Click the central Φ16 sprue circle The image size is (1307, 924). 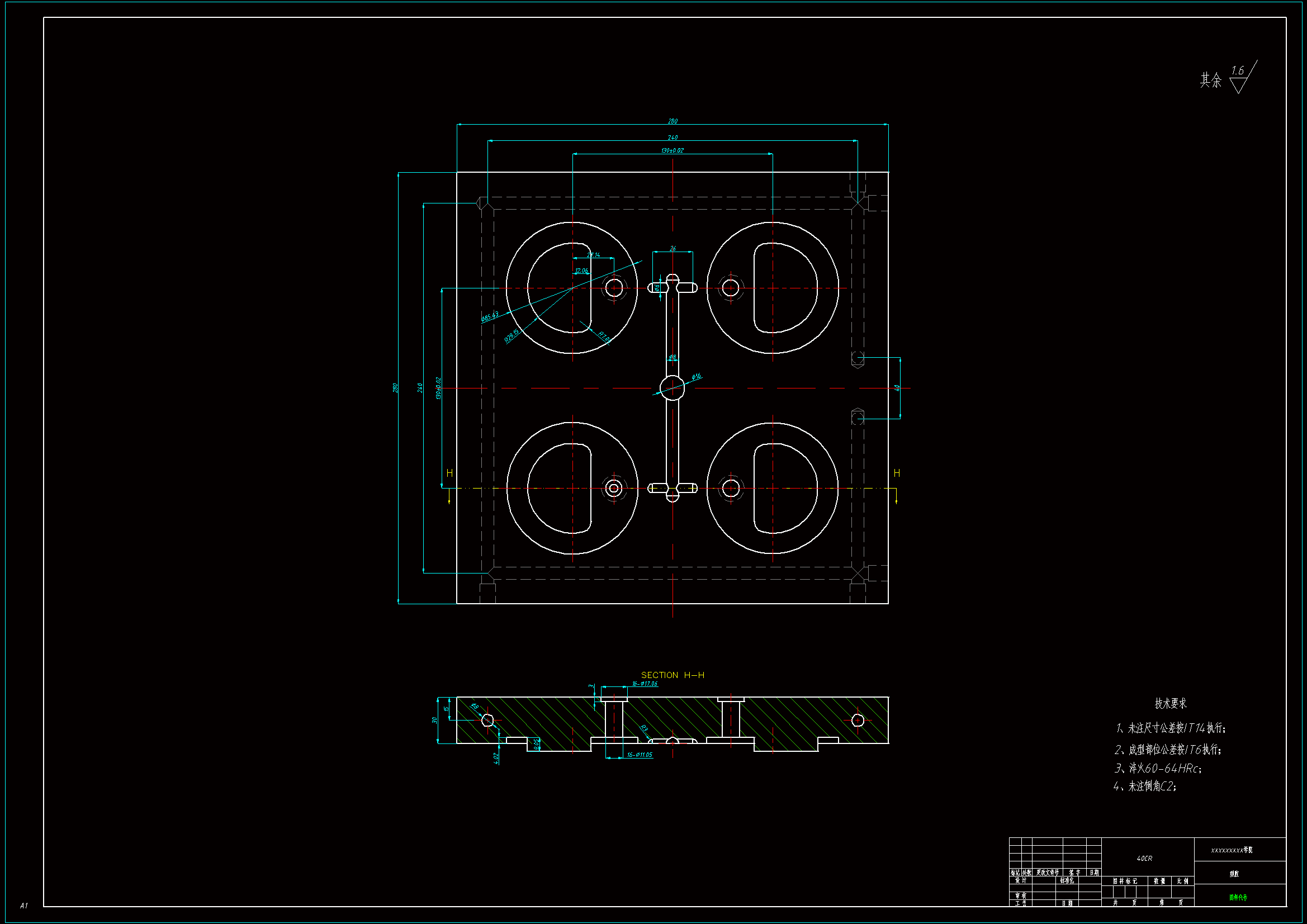tap(673, 388)
